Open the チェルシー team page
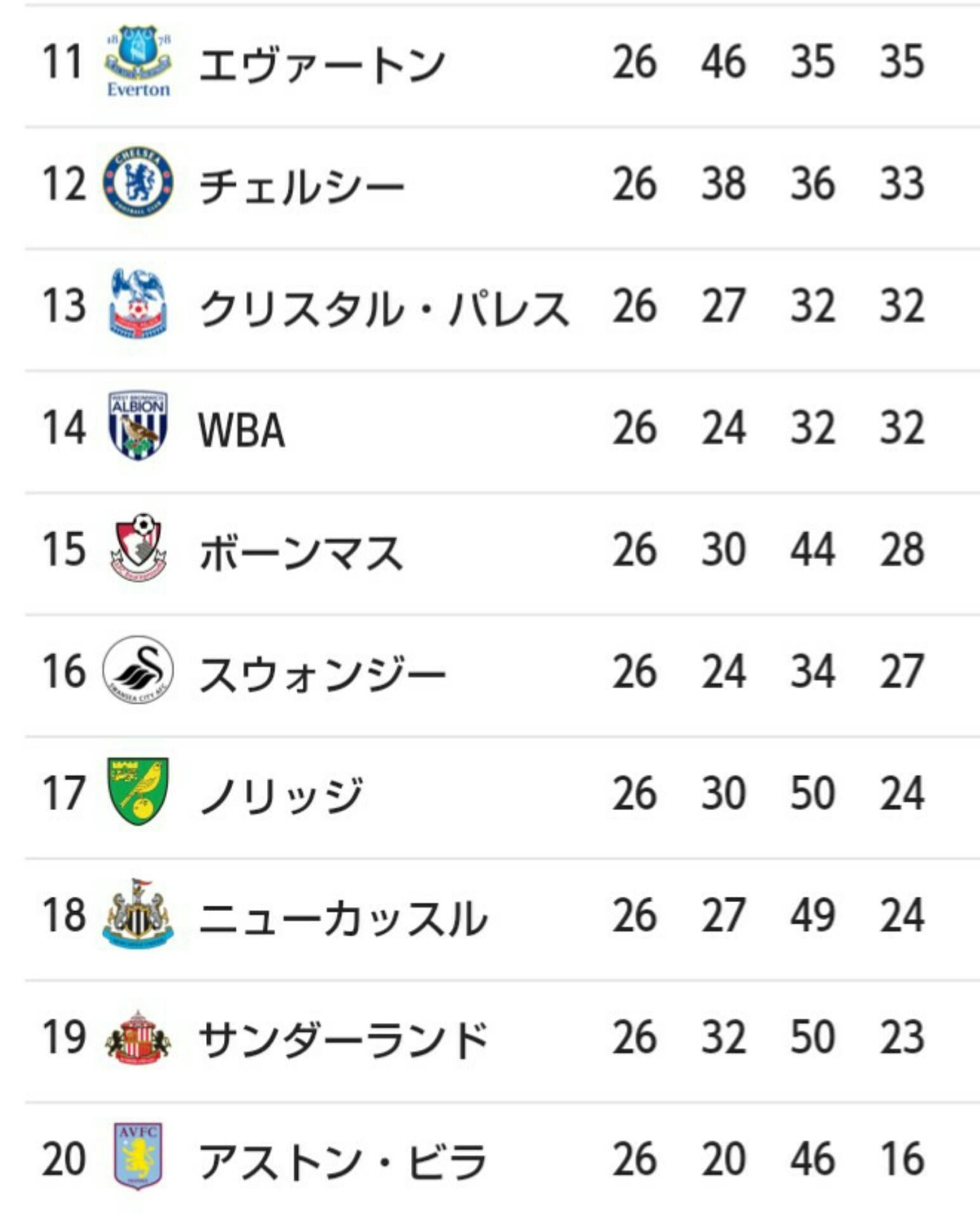The width and height of the screenshot is (980, 1218). tap(302, 186)
